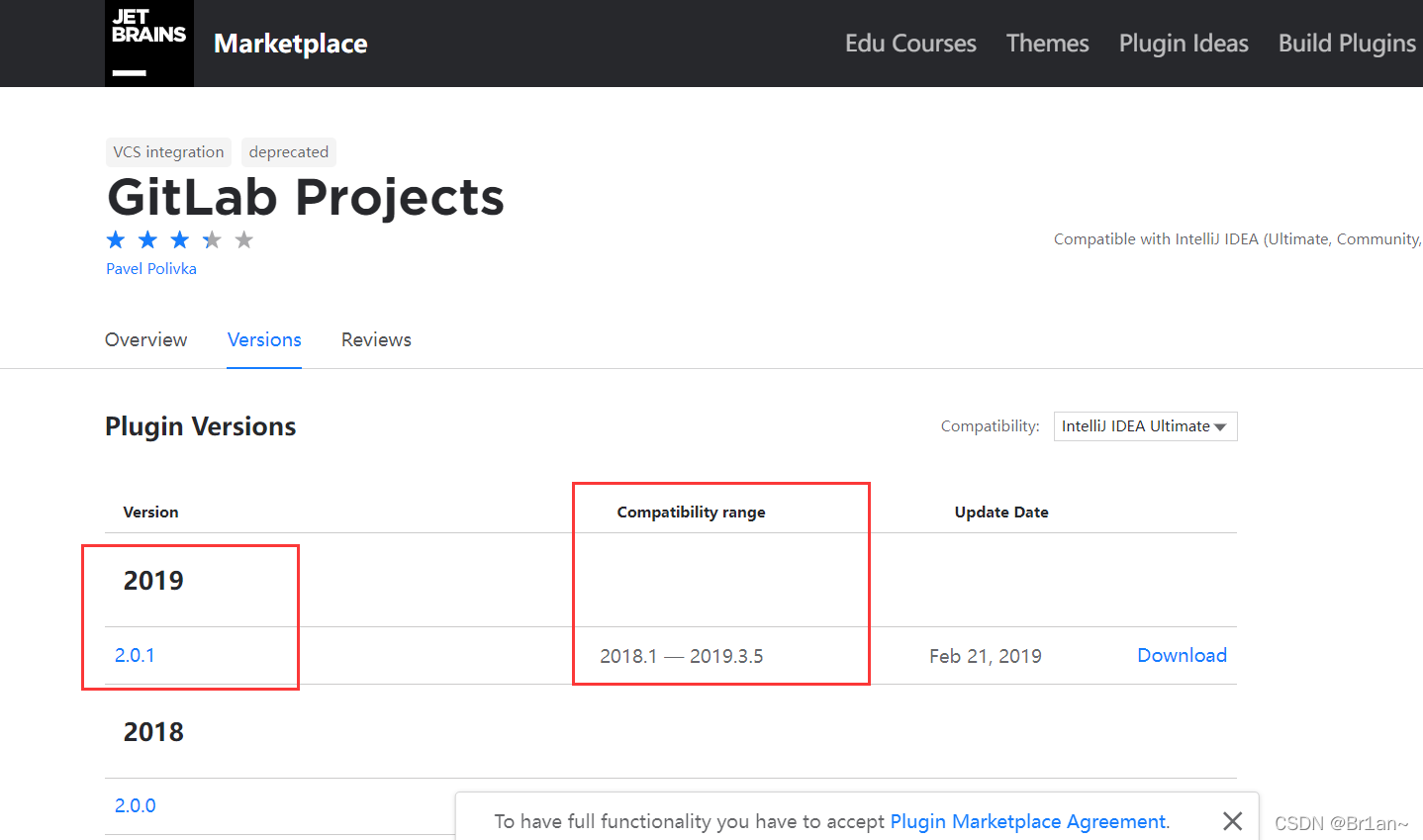1423x840 pixels.
Task: Open the IntelliJ IDEA Ultimate compatibility dropdown
Action: (1144, 425)
